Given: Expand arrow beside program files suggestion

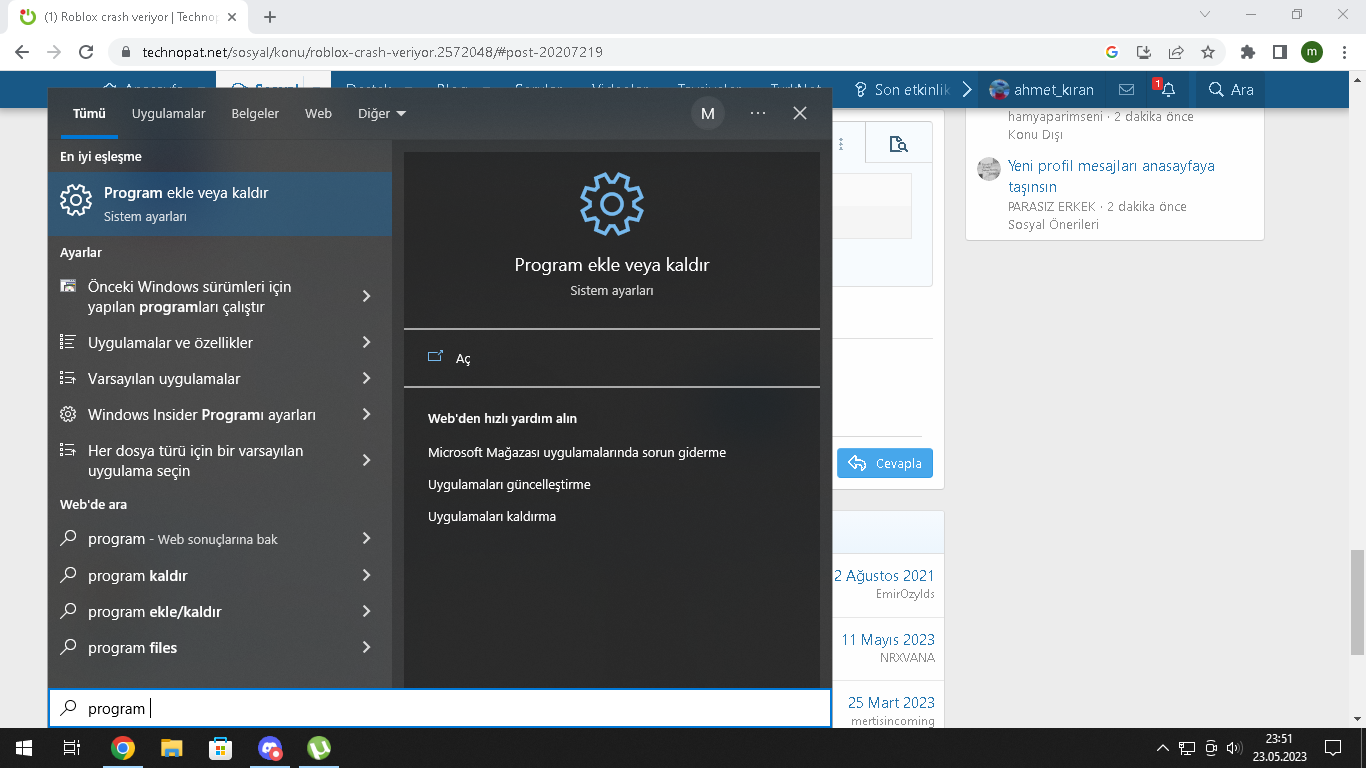Looking at the screenshot, I should pos(366,647).
